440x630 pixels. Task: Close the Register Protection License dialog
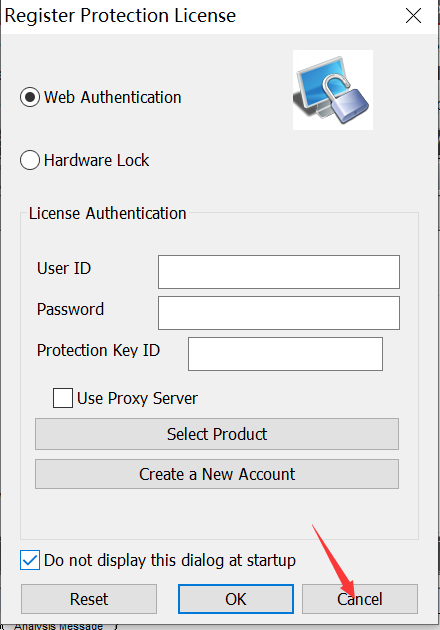pos(413,16)
